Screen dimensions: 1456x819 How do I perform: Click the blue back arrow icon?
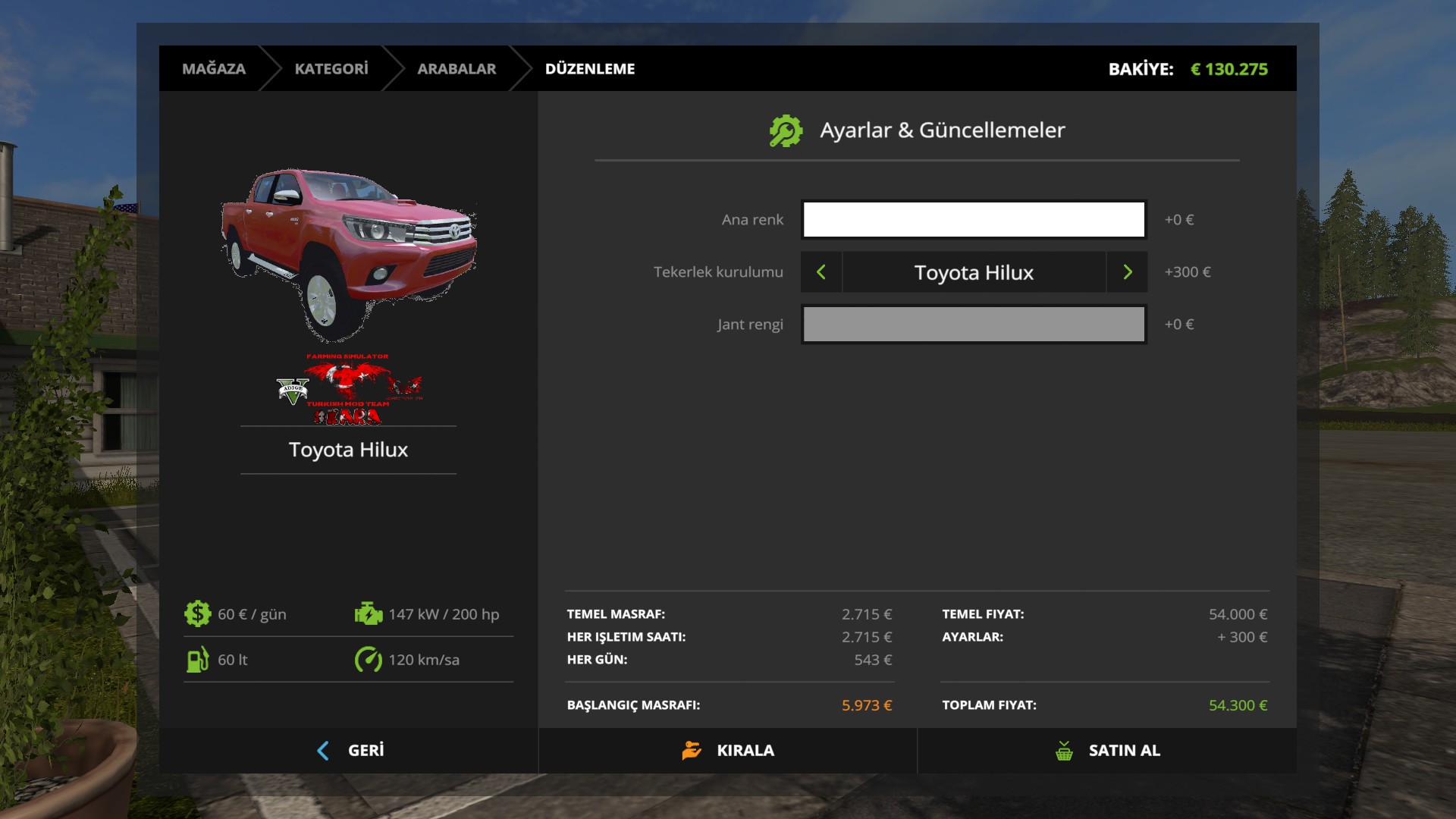(323, 751)
